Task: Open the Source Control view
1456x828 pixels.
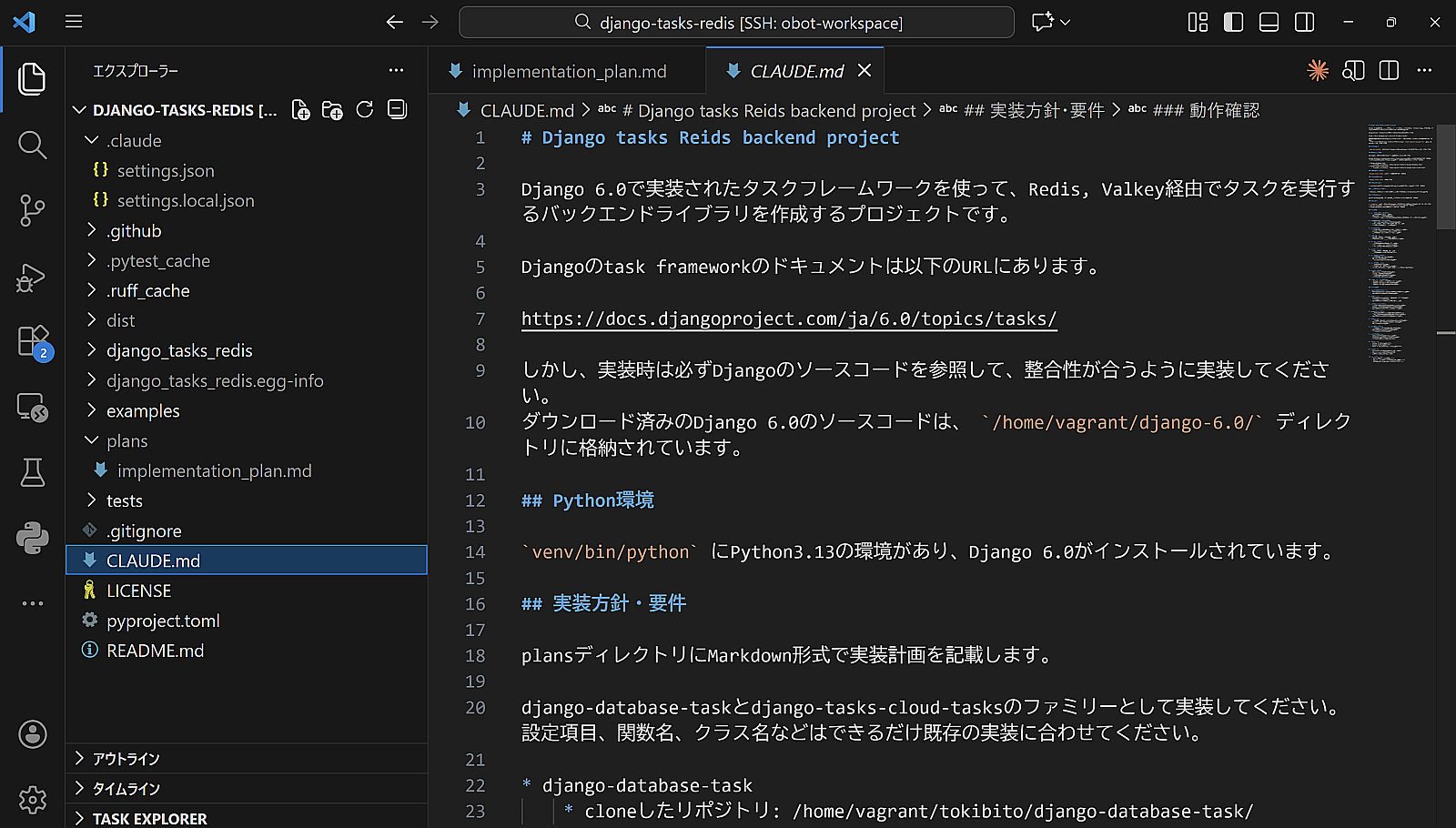Action: click(x=33, y=211)
